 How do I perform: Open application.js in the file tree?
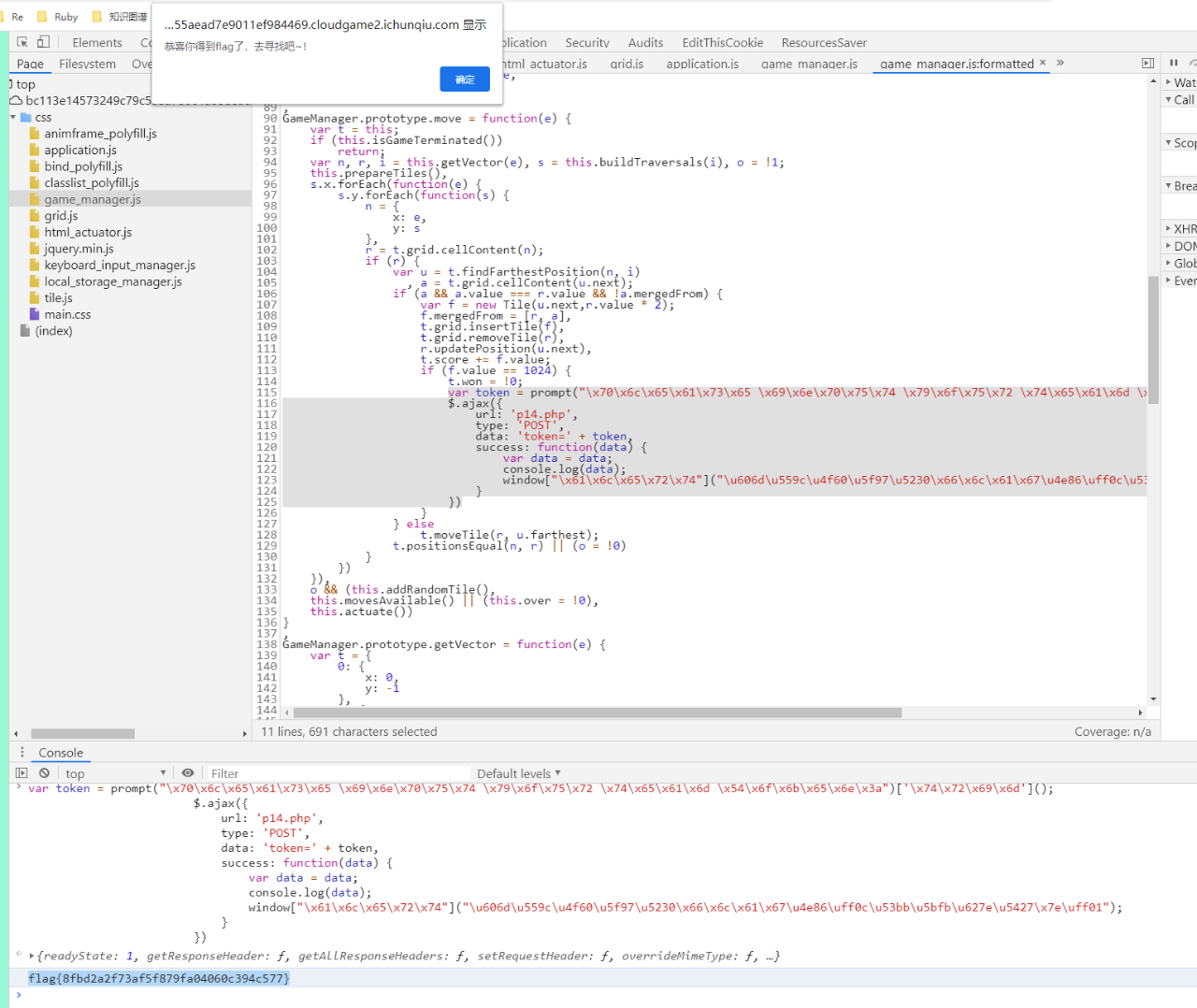tap(80, 150)
